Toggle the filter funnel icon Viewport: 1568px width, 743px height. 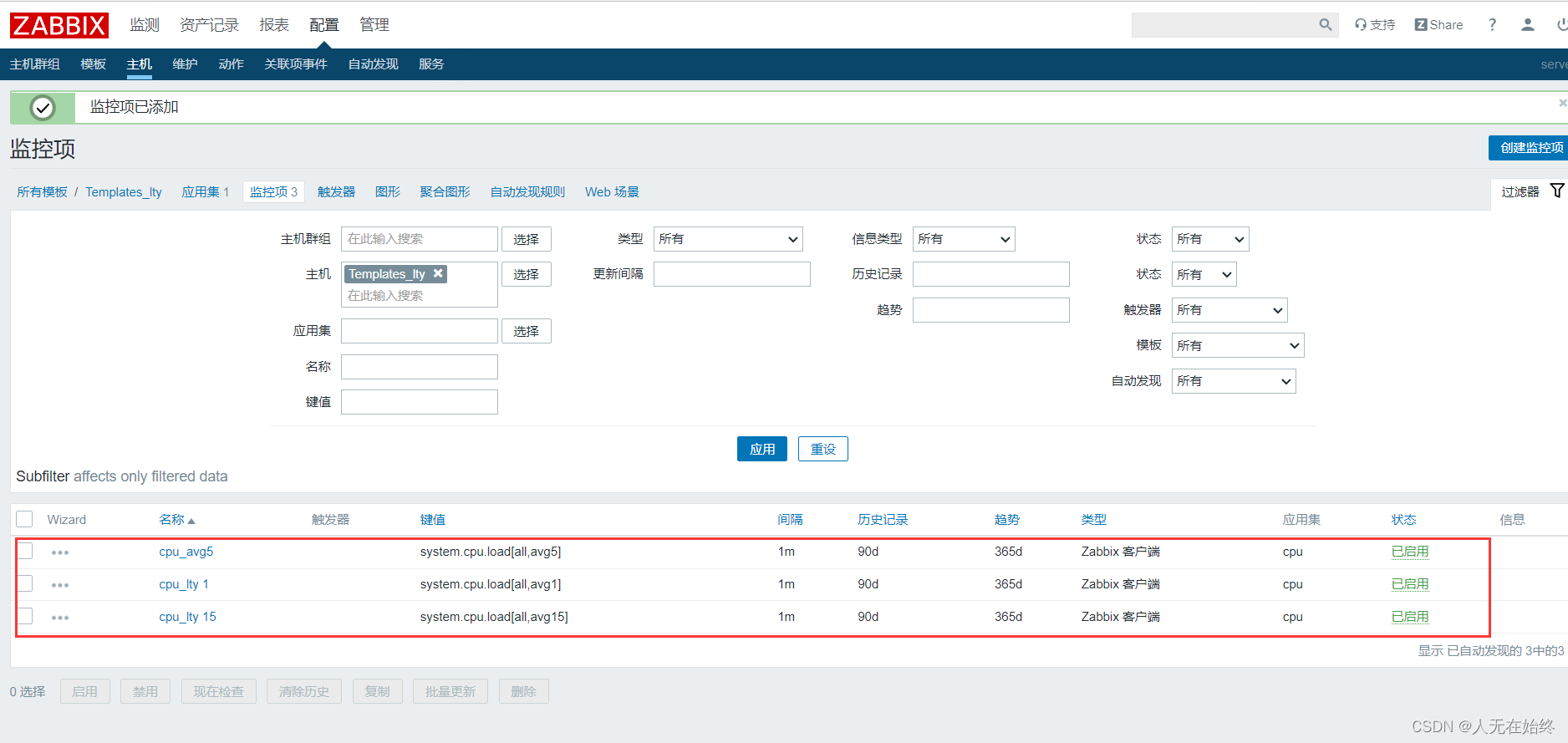[x=1557, y=191]
